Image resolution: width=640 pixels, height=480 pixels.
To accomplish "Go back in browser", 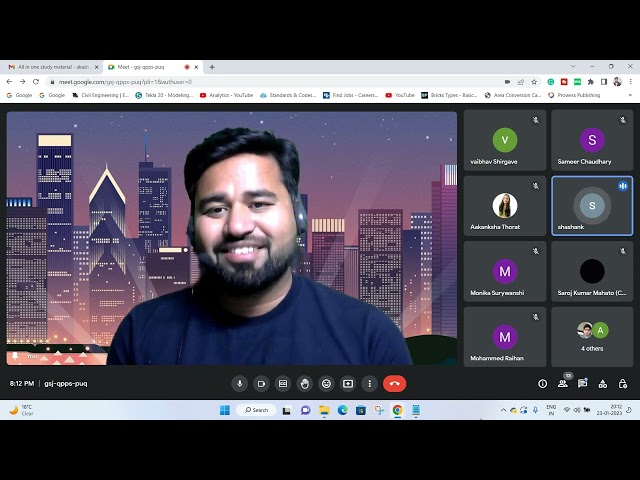I will coord(9,82).
